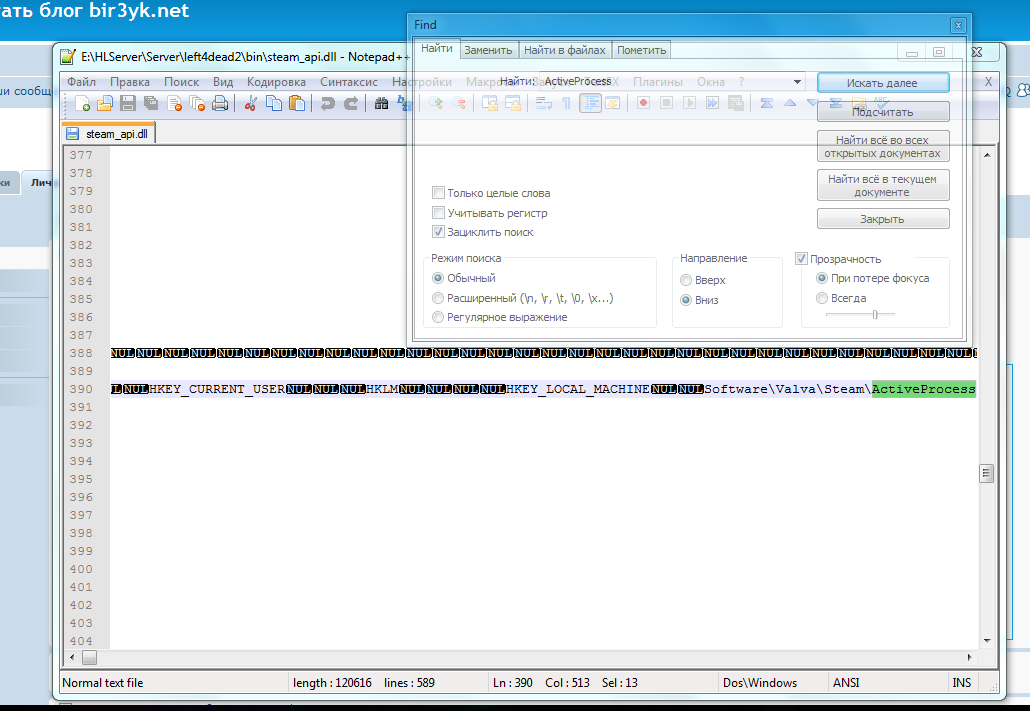This screenshot has width=1030, height=711.
Task: Toggle the 'Прозрачность' checkbox
Action: (x=801, y=258)
